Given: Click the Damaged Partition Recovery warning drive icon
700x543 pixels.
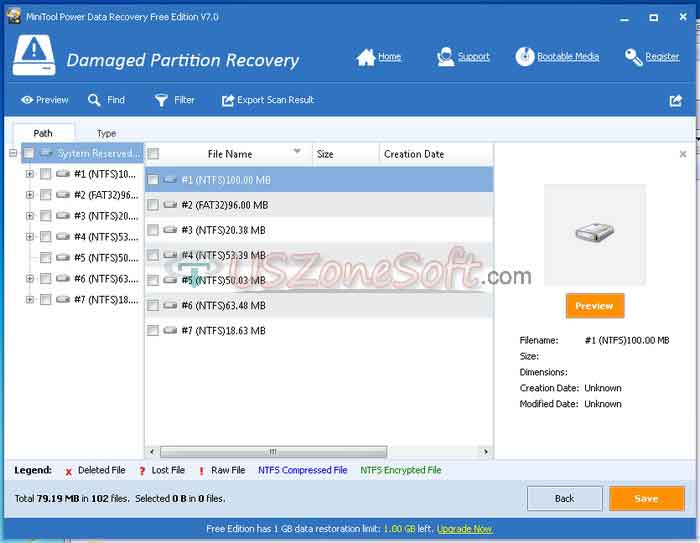Looking at the screenshot, I should pos(34,55).
